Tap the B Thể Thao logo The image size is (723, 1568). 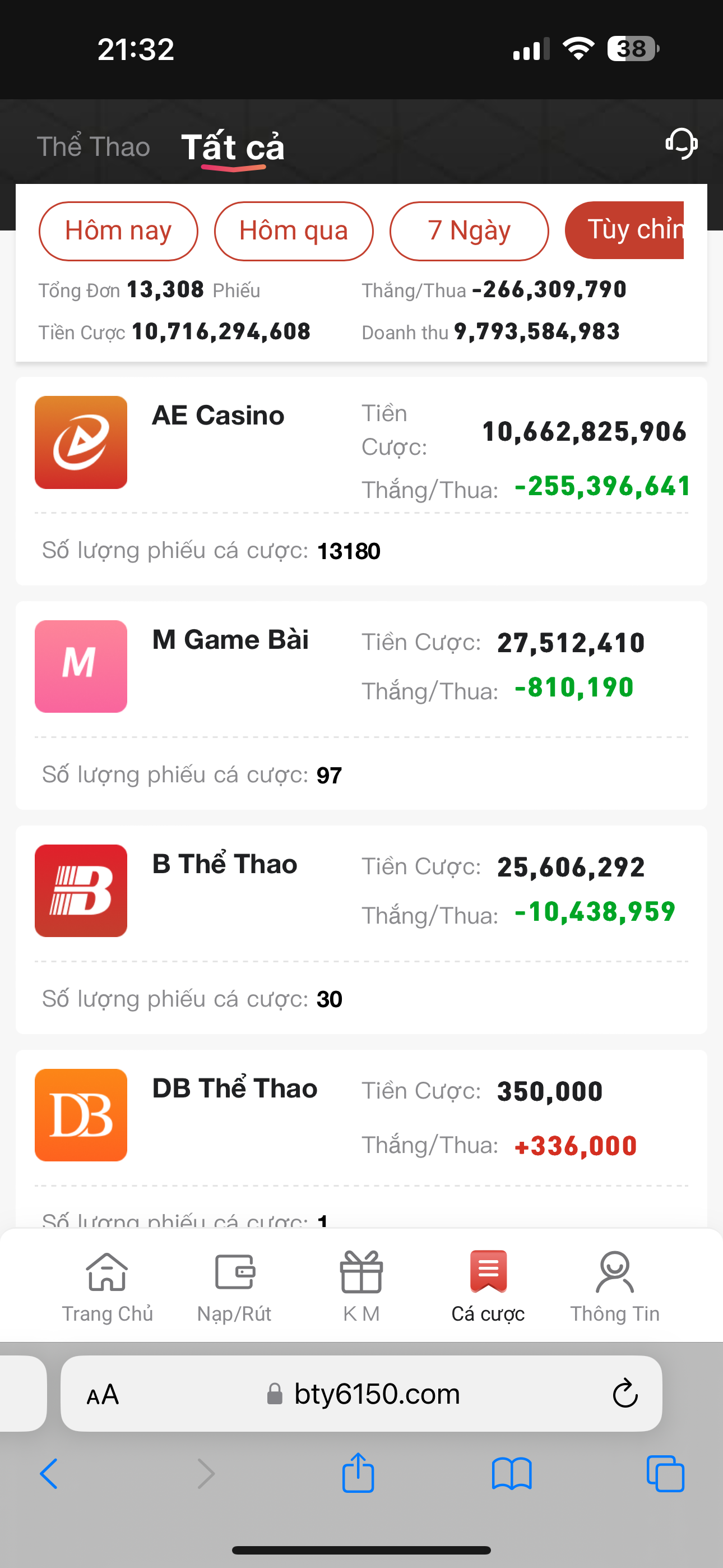(x=81, y=891)
